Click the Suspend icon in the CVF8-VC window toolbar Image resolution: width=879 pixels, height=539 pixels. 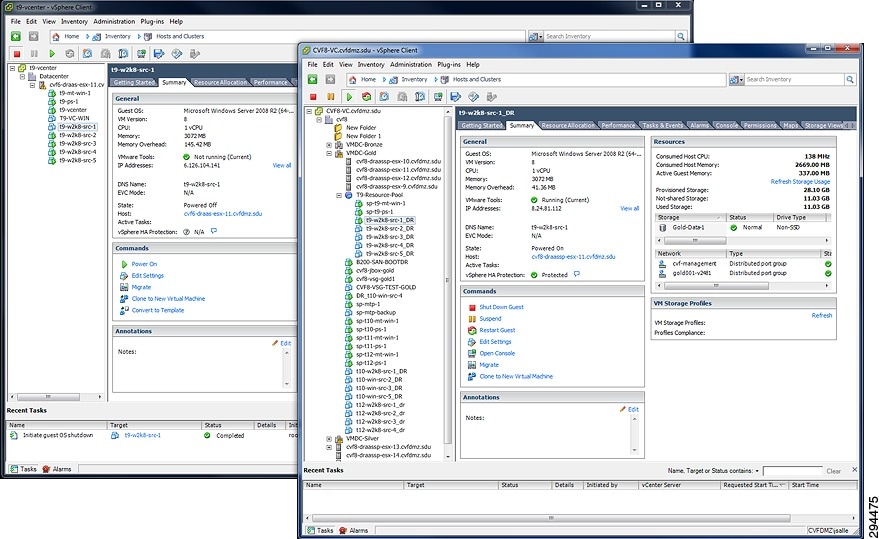331,97
